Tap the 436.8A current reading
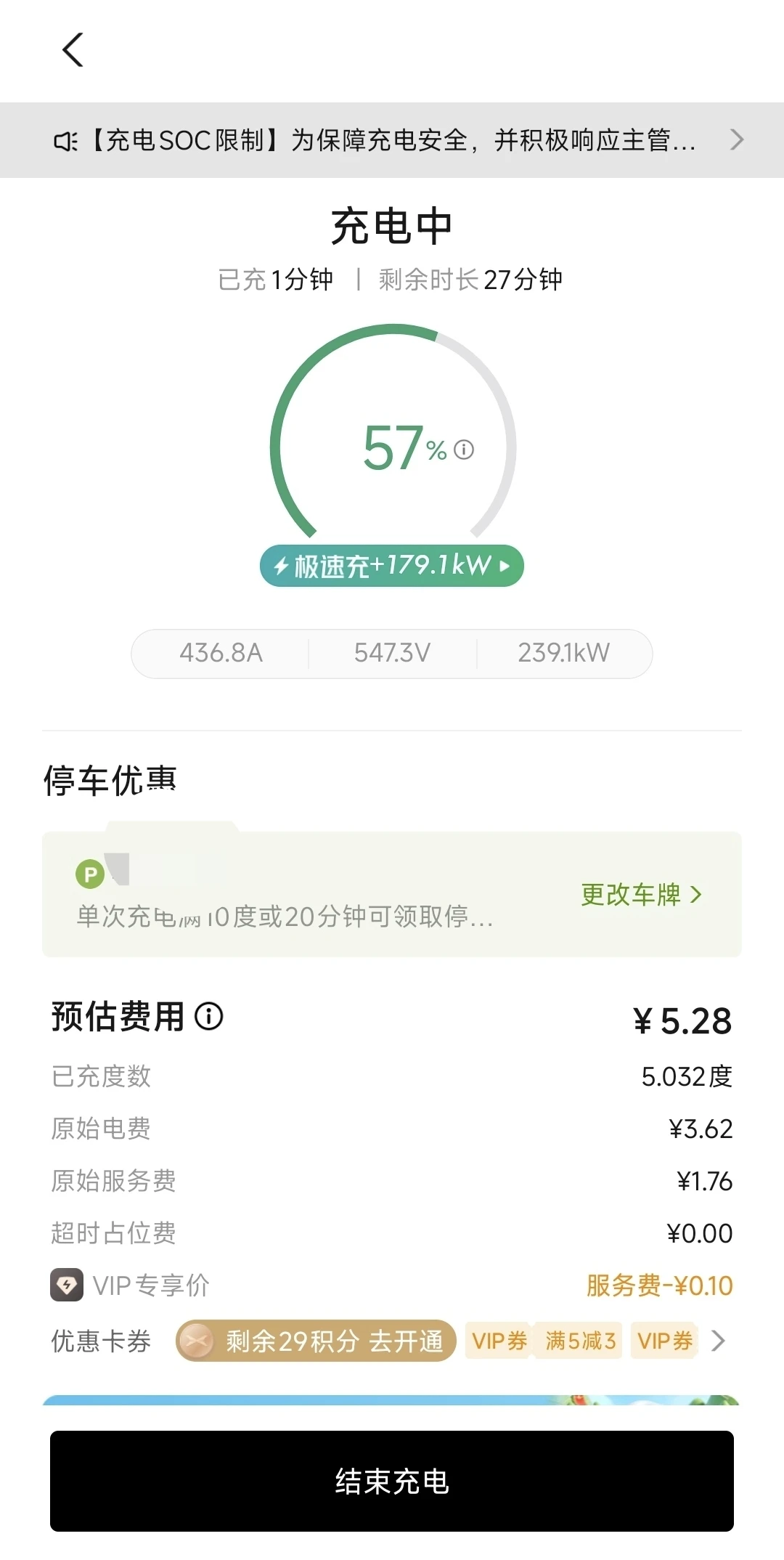The width and height of the screenshot is (784, 1560). 221,653
